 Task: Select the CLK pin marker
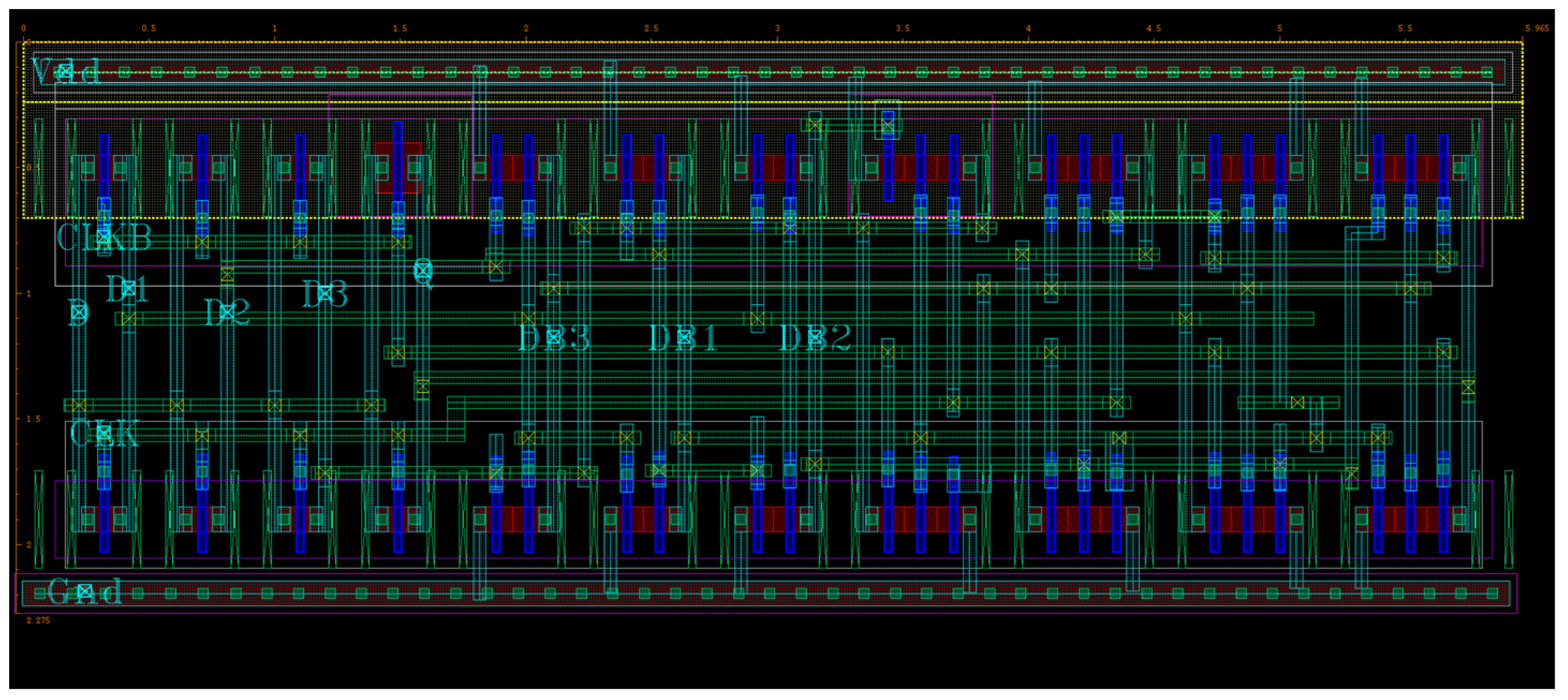(x=104, y=433)
